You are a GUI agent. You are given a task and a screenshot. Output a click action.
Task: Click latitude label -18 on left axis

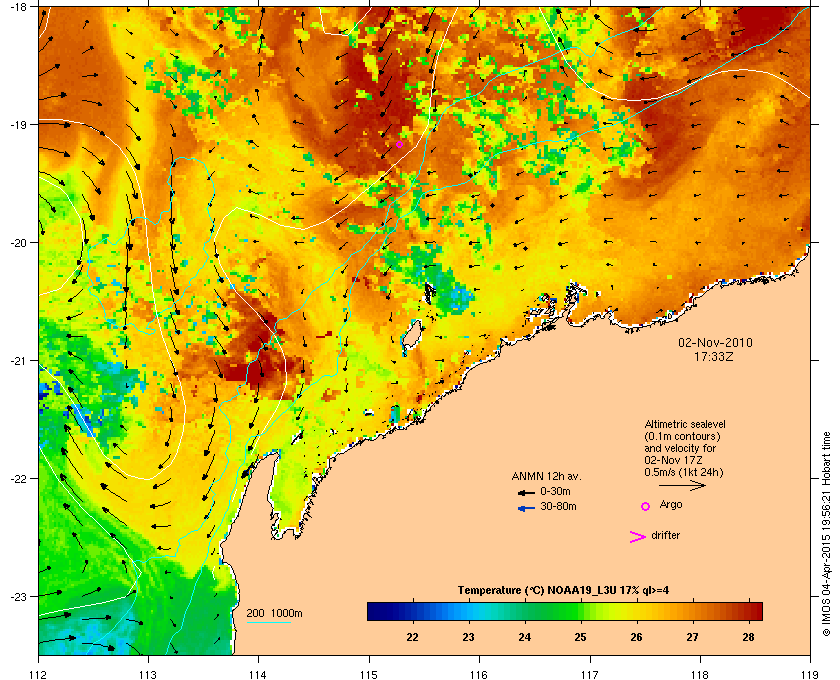pyautogui.click(x=18, y=7)
